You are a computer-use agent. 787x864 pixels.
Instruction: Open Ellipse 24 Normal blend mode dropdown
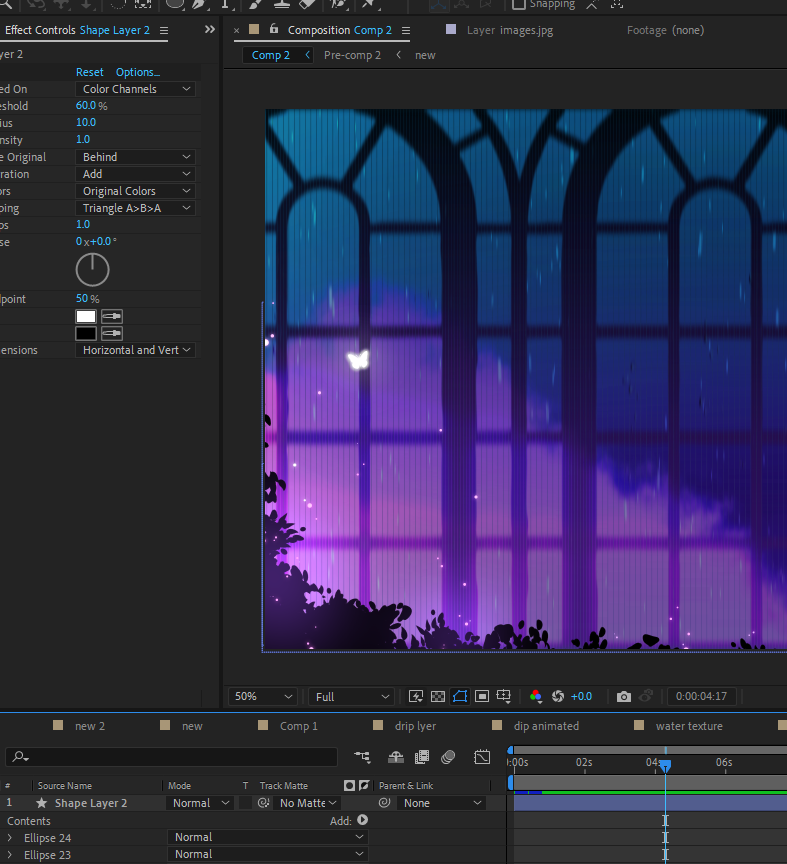[268, 837]
